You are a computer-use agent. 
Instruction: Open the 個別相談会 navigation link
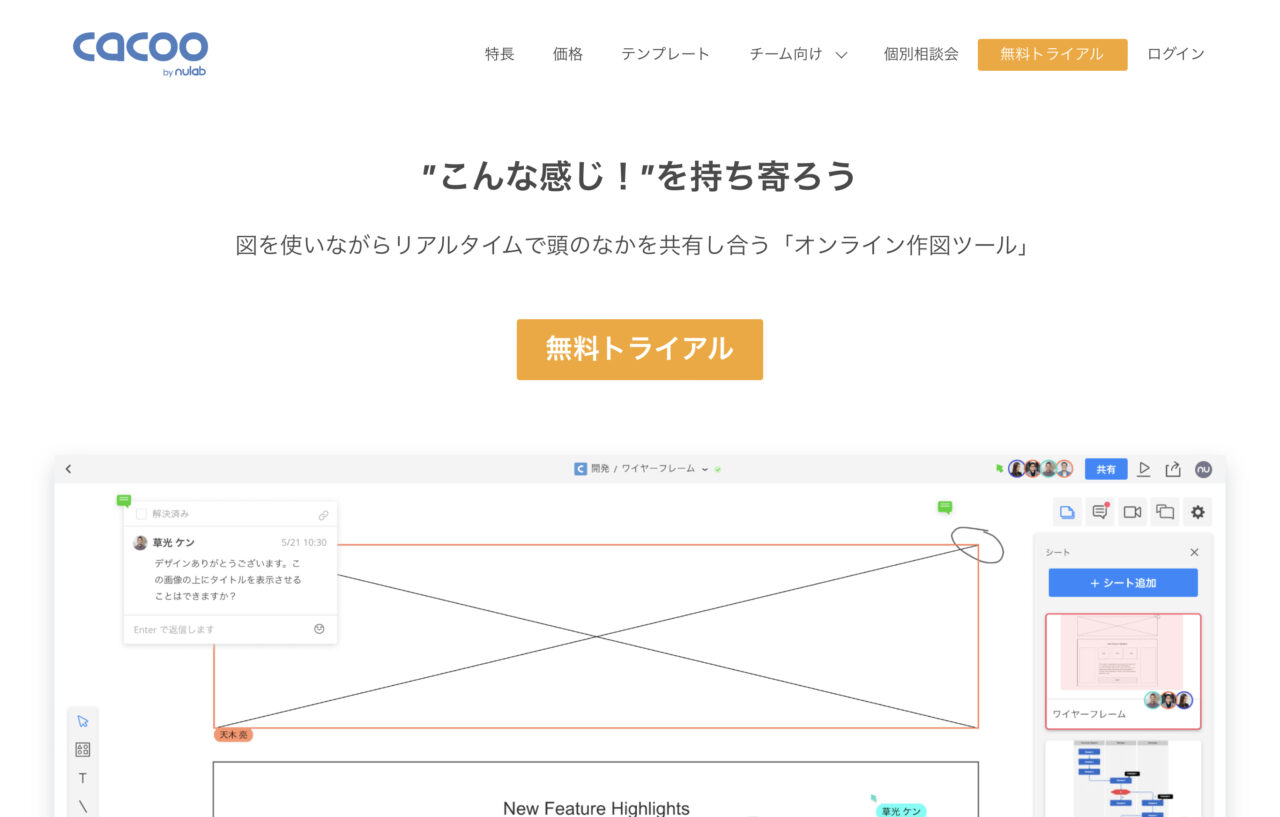(921, 54)
